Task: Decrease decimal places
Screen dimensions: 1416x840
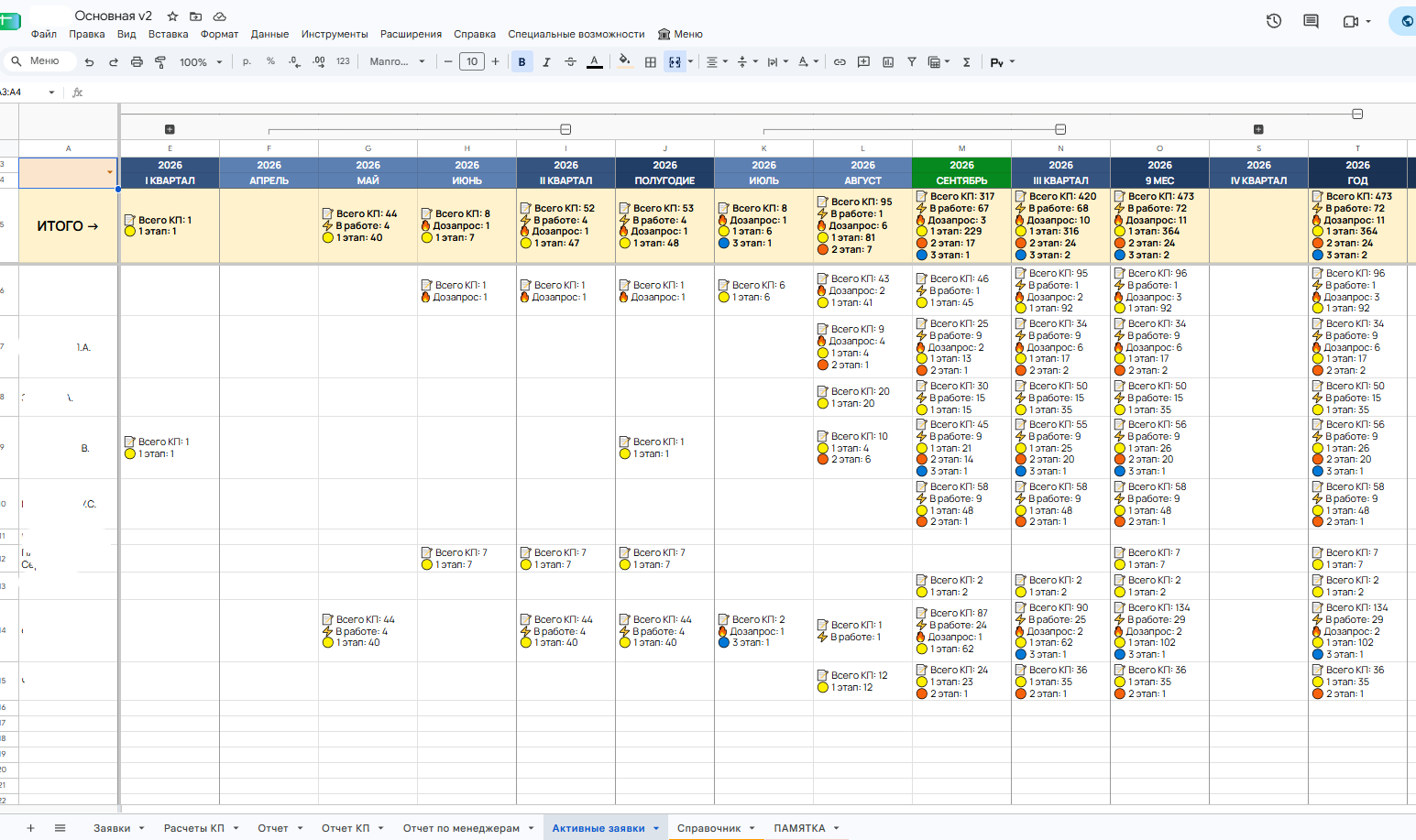Action: coord(294,61)
